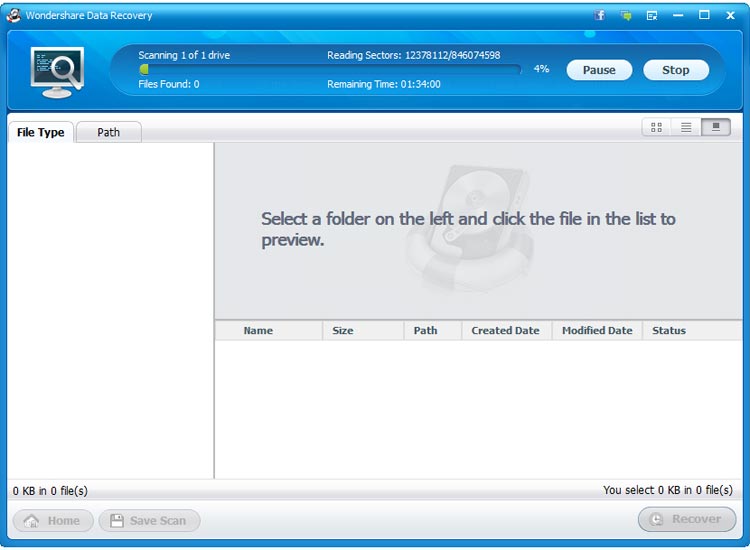This screenshot has width=750, height=550.
Task: Close the Data Recovery window
Action: tap(730, 15)
